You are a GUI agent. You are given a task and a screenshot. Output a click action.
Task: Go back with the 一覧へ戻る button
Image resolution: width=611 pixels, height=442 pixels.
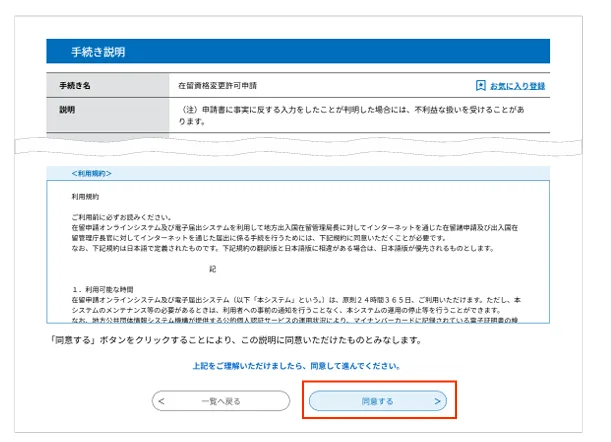[x=221, y=401]
